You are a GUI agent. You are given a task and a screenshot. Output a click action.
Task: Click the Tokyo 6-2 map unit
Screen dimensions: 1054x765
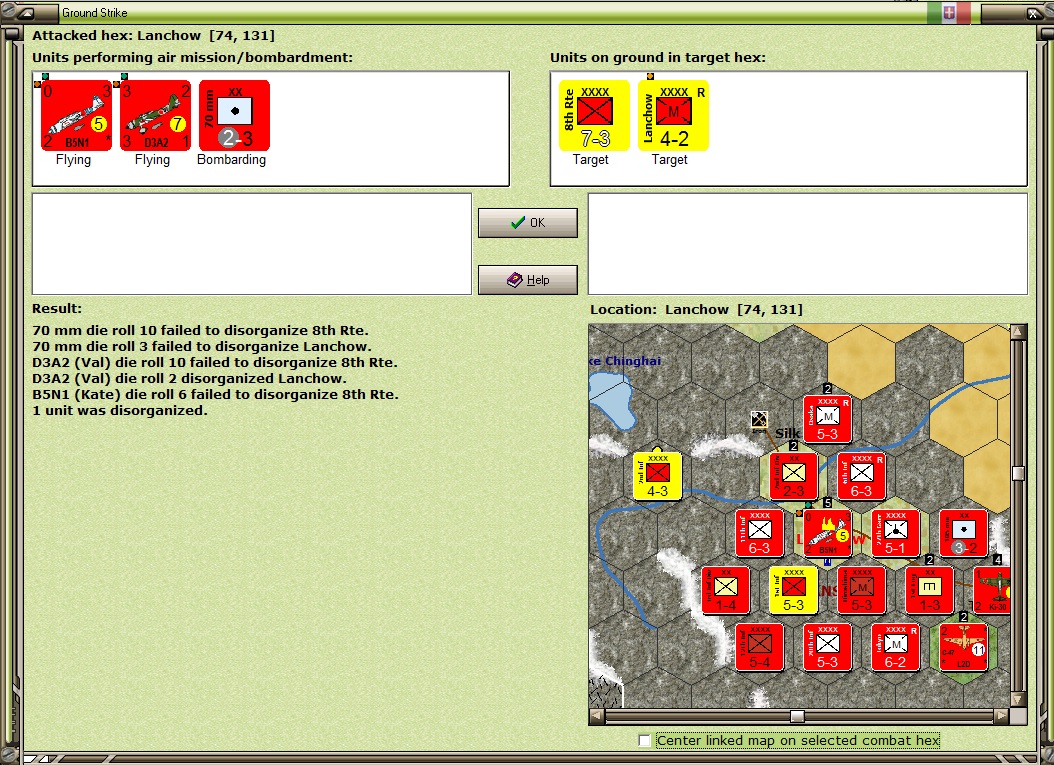pos(895,647)
